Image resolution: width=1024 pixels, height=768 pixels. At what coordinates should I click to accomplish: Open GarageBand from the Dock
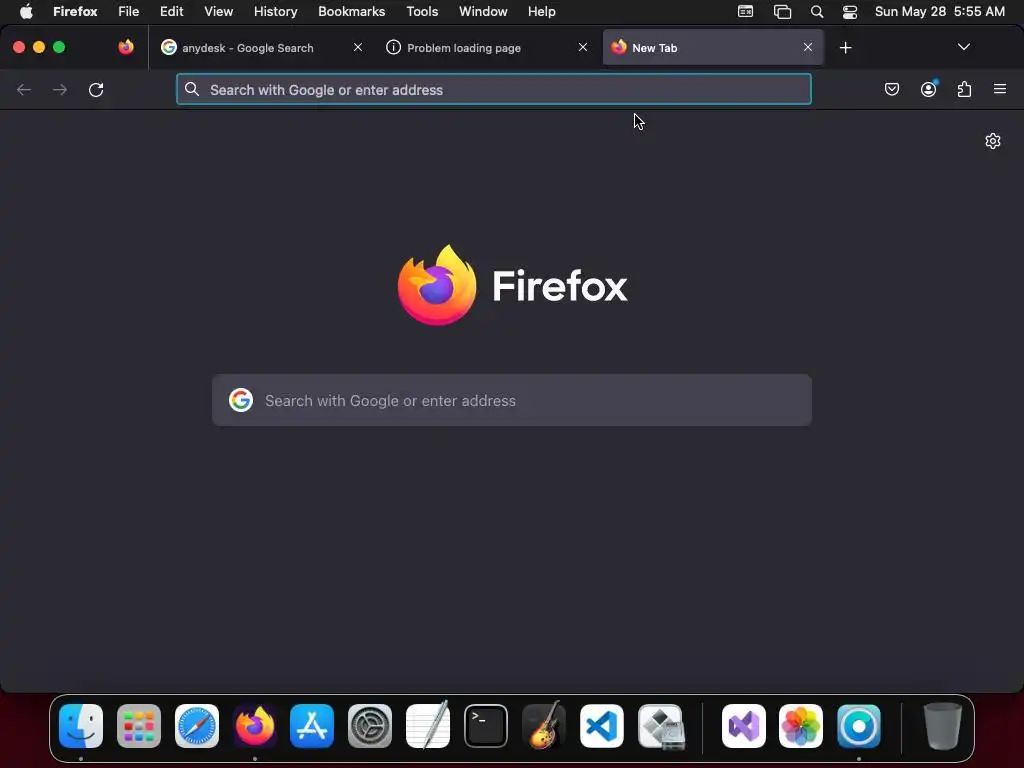(x=543, y=725)
